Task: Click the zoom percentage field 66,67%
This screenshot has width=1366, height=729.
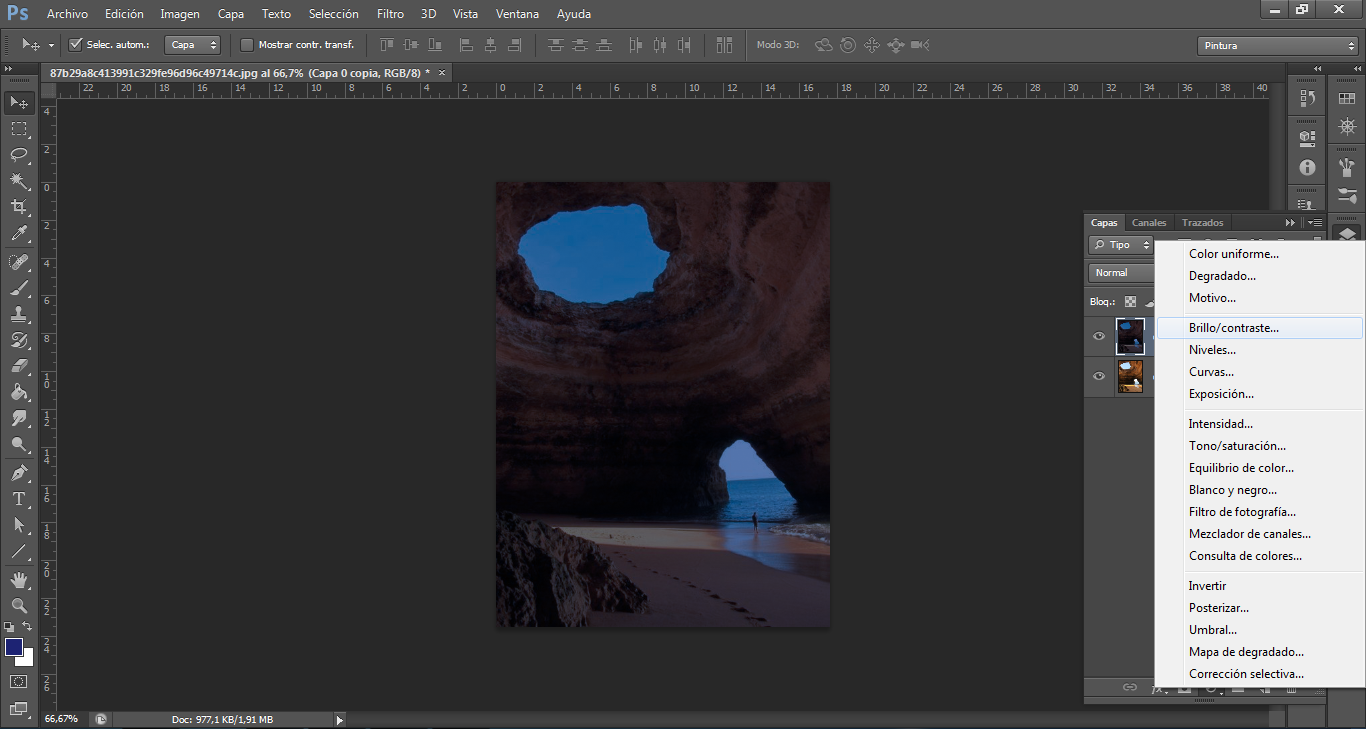Action: point(61,719)
